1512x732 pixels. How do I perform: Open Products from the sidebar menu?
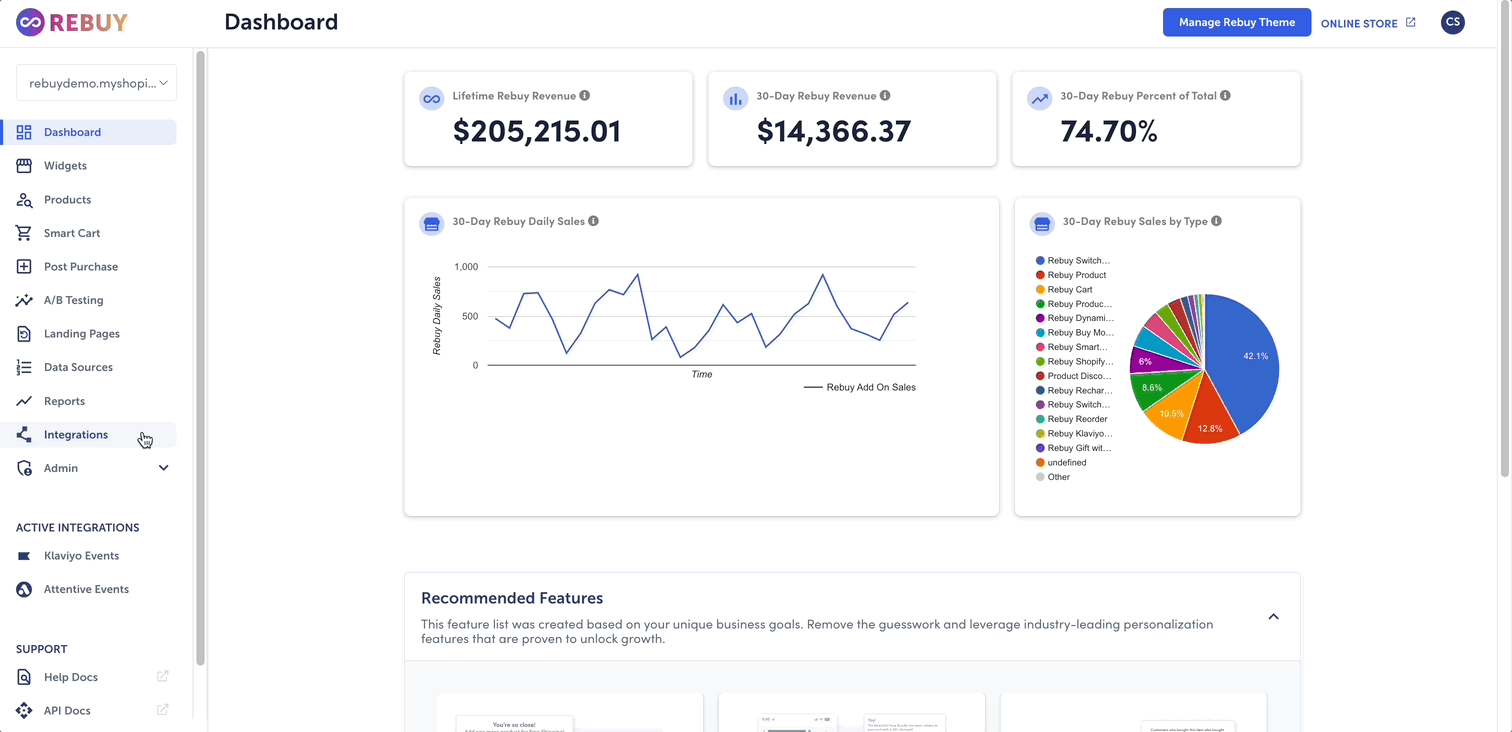25,199
